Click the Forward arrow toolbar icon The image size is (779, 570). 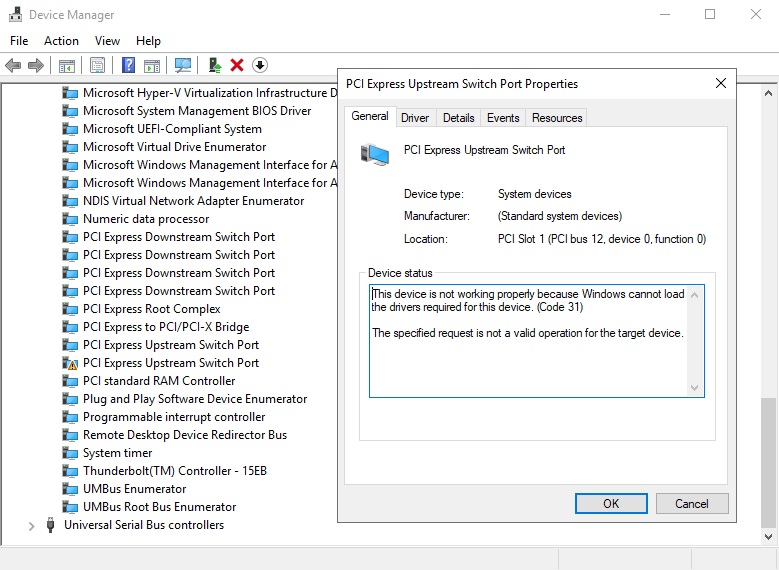click(36, 65)
